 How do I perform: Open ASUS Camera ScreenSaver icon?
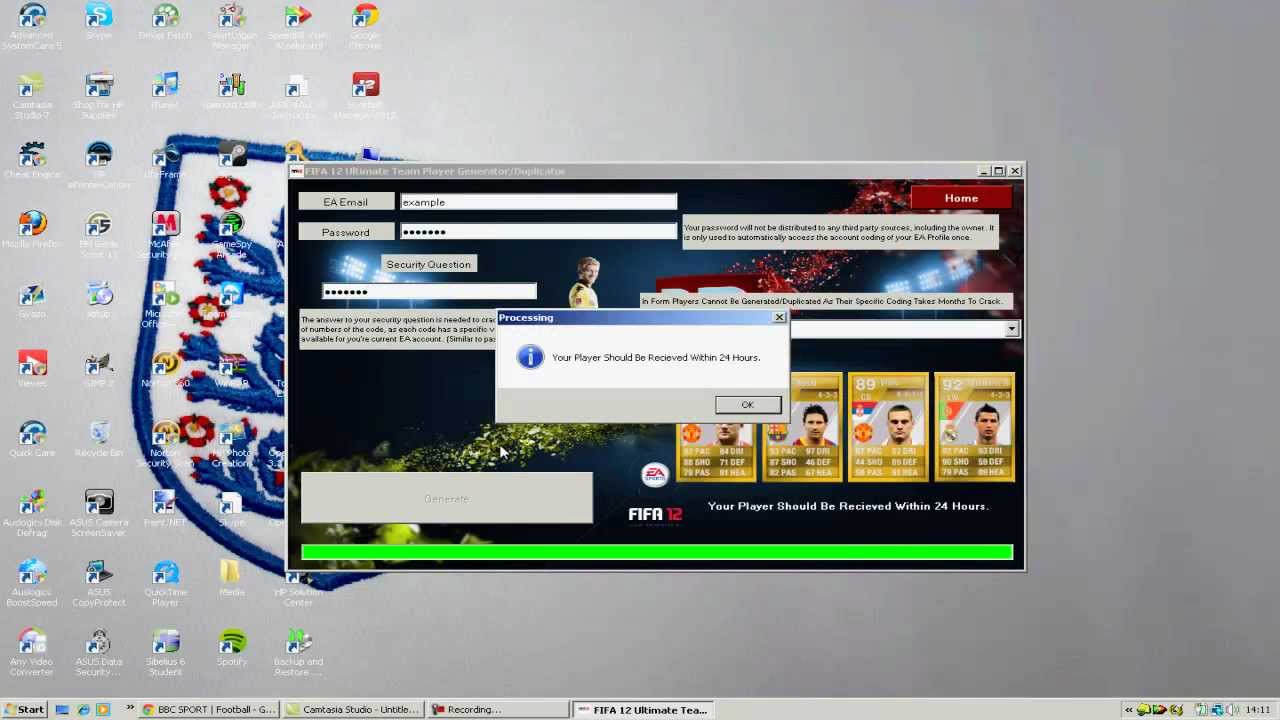99,513
